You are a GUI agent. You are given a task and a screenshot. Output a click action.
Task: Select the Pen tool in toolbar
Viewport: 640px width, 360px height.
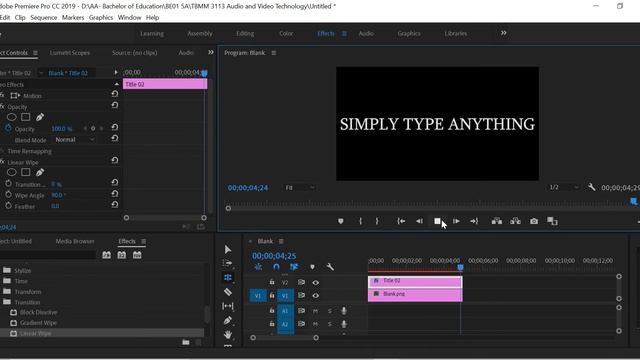(x=228, y=320)
